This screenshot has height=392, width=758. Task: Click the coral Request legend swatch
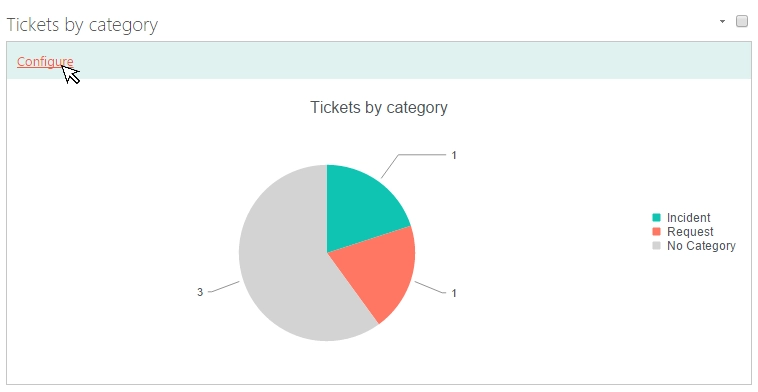coord(656,232)
